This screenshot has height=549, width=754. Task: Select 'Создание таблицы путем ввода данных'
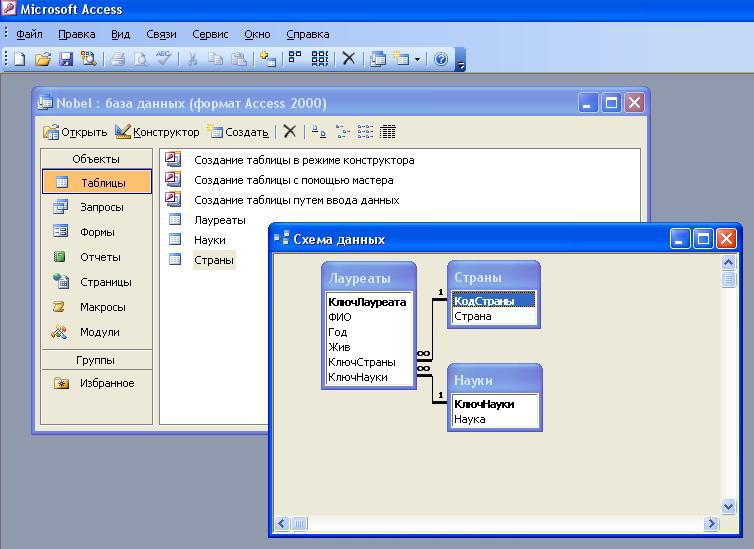[297, 200]
